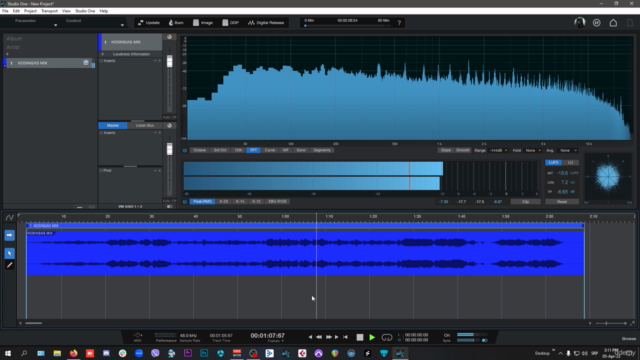Click the disc length help question mark
Image resolution: width=640 pixels, height=360 pixels.
coord(399,23)
